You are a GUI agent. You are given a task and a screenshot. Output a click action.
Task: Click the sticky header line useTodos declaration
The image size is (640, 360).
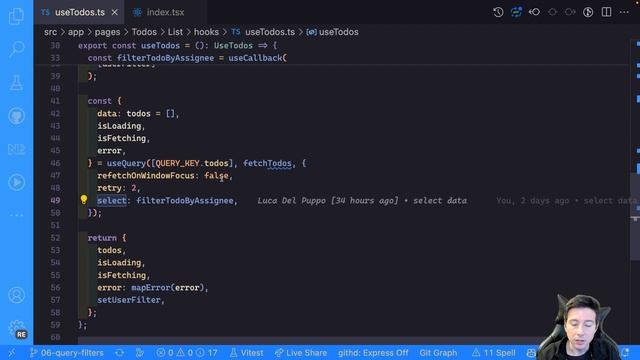point(178,45)
